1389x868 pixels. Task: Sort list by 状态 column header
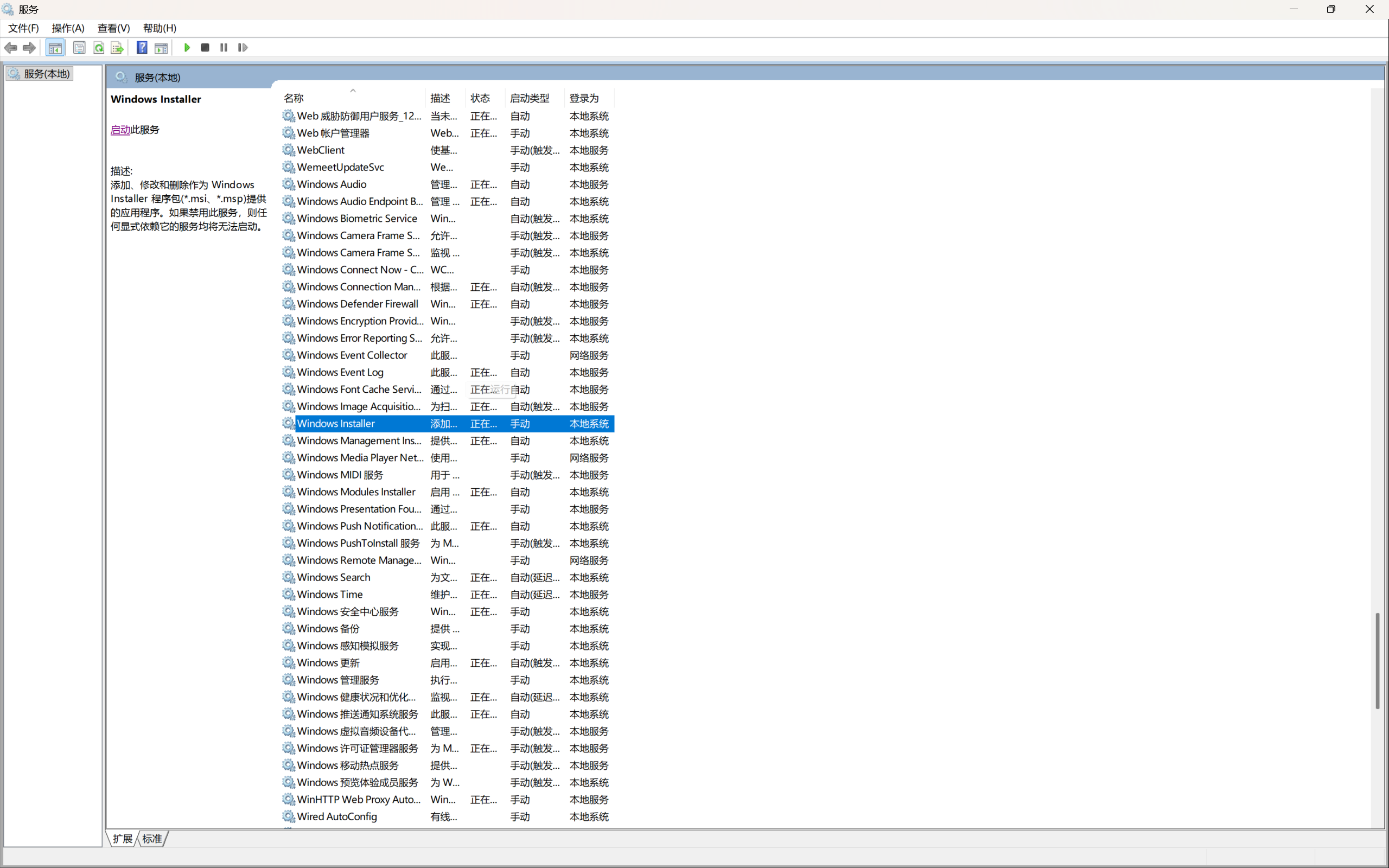click(x=480, y=98)
